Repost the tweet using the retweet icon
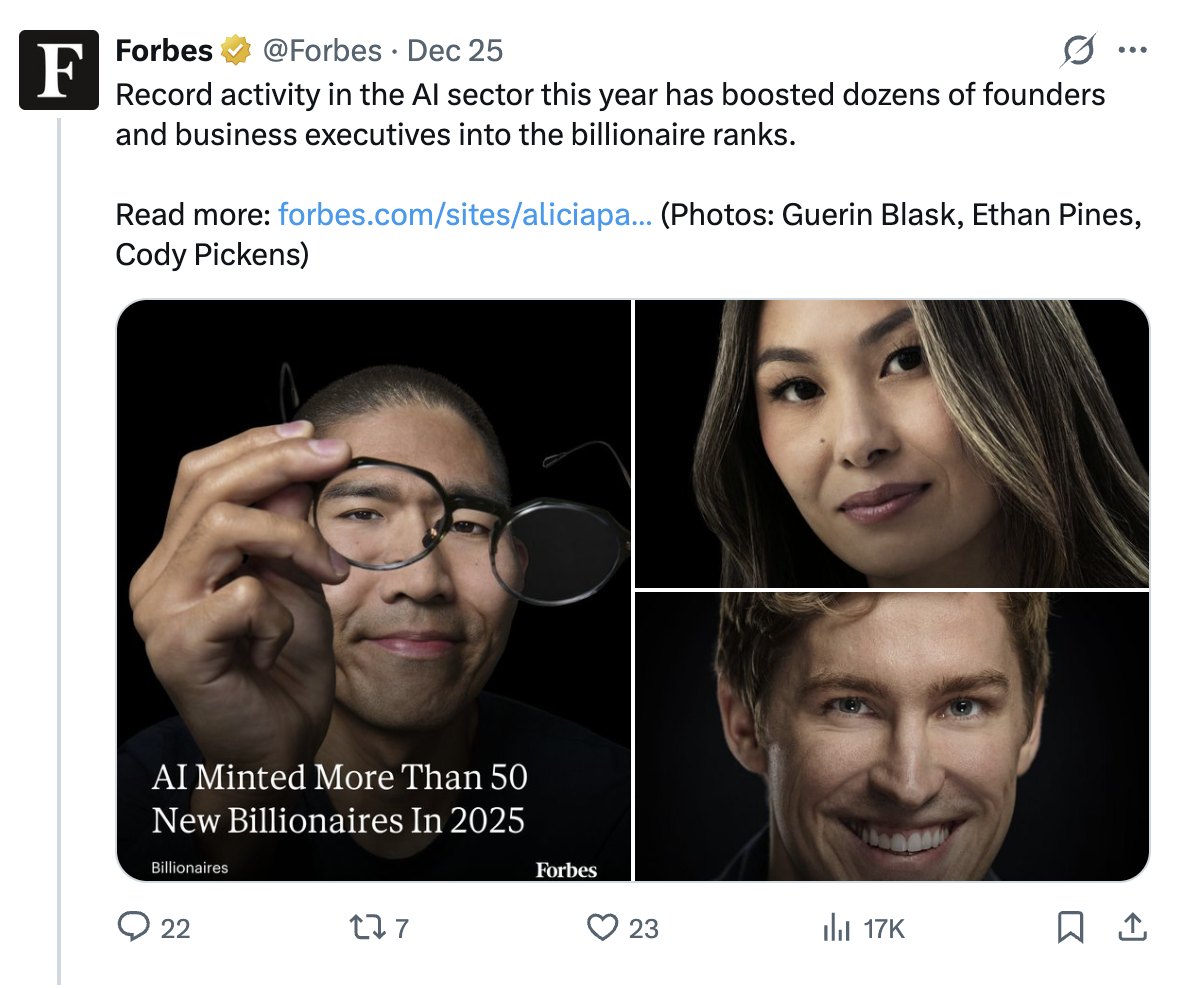This screenshot has height=988, width=1182. (x=361, y=928)
